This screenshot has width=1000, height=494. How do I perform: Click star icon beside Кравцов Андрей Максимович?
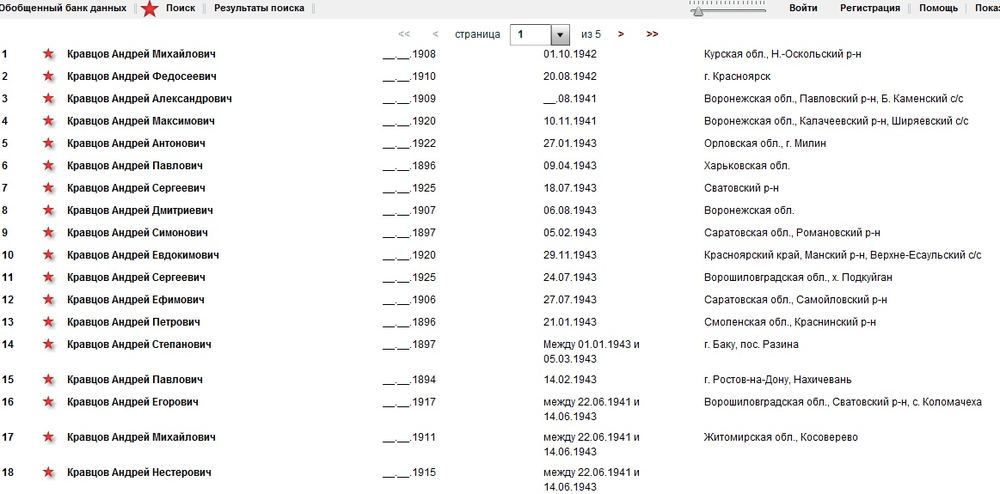tap(47, 121)
